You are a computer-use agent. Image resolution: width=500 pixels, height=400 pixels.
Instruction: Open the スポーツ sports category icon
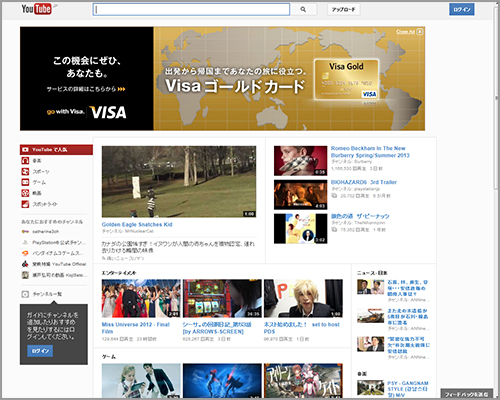(25, 171)
